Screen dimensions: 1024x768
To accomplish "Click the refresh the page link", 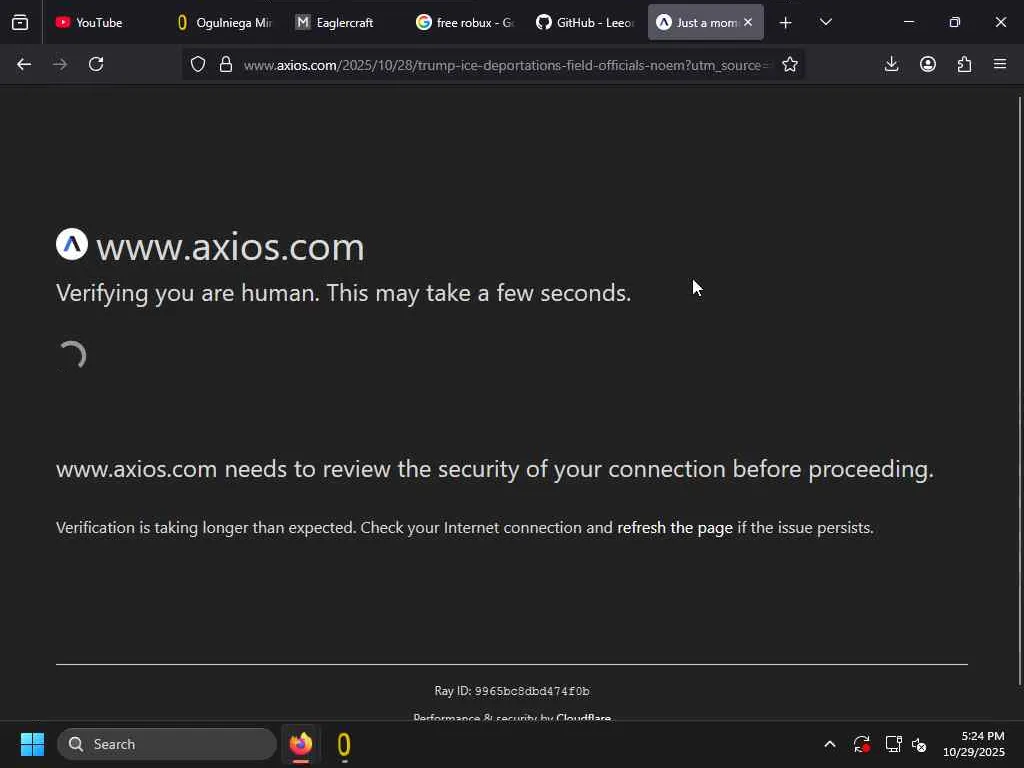I will 675,528.
